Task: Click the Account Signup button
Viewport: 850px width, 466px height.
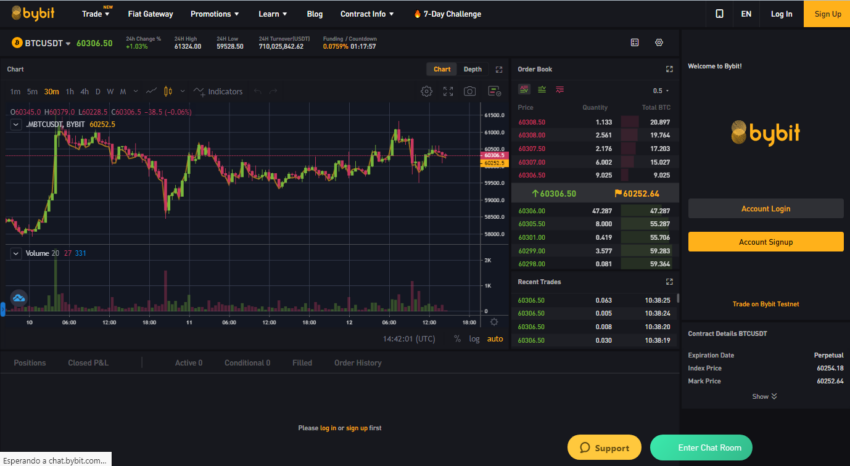Action: click(765, 242)
